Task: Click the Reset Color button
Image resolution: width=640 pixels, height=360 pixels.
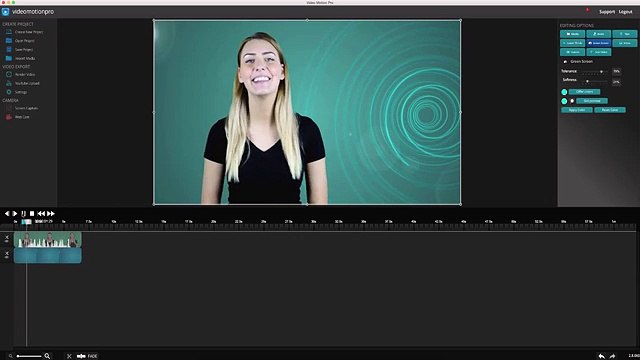Action: coord(610,110)
